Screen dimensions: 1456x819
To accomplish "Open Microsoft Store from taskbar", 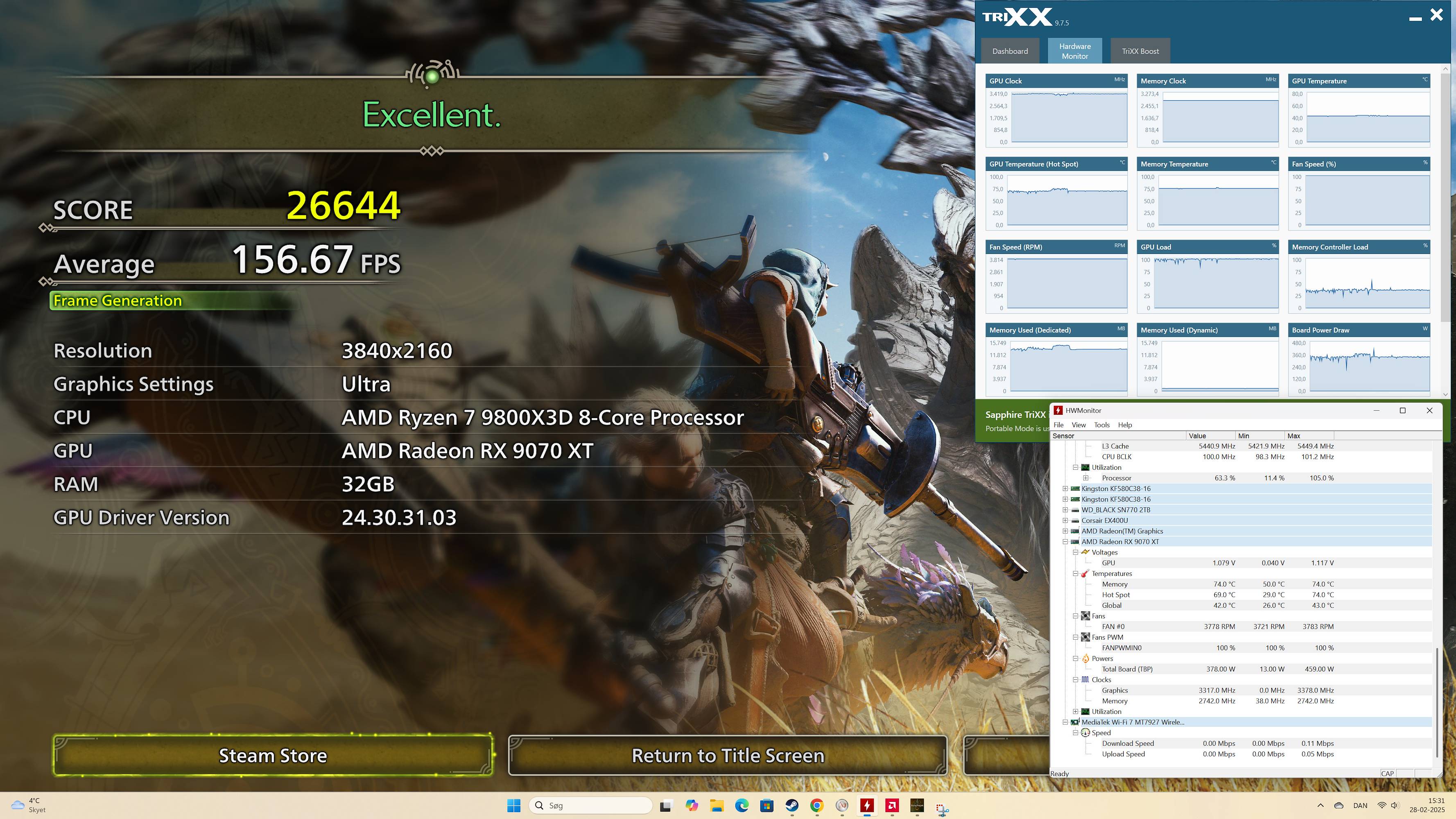I will click(x=766, y=805).
